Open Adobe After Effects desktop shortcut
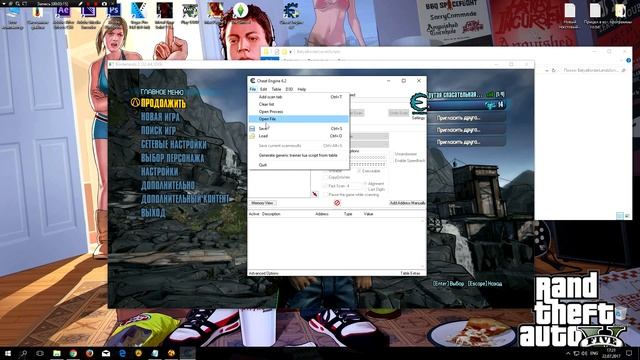The width and height of the screenshot is (640, 360). (x=64, y=16)
